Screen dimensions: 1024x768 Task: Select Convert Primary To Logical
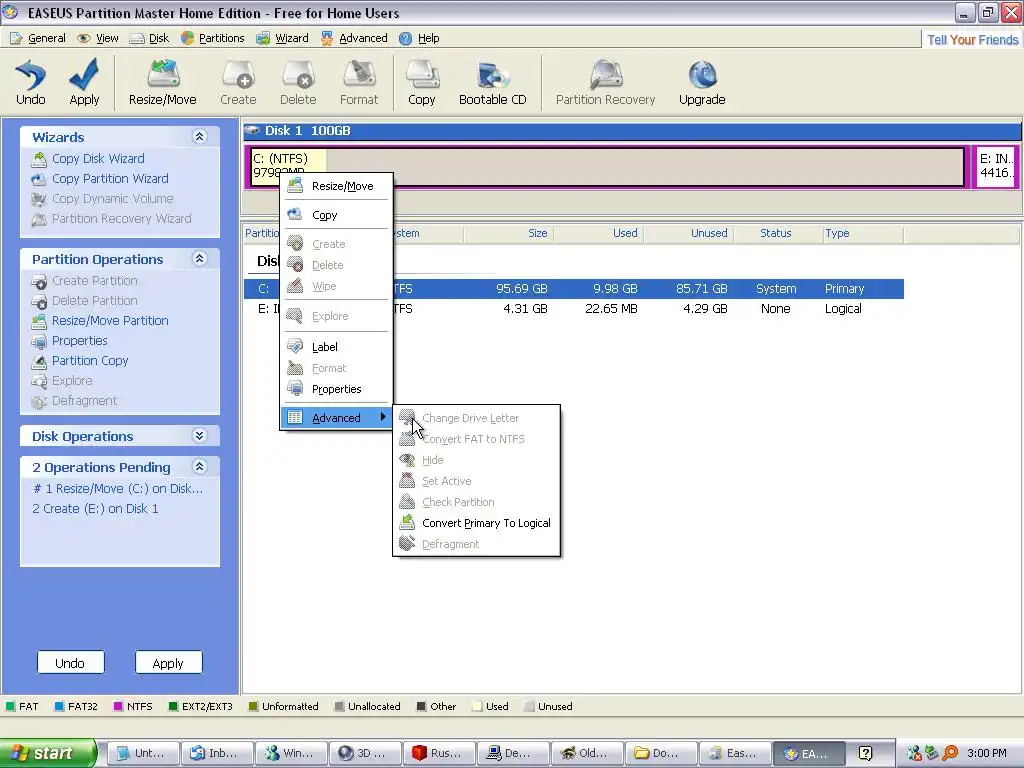(x=476, y=523)
